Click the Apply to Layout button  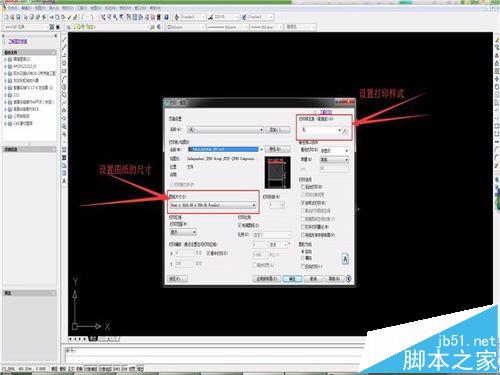[x=266, y=278]
